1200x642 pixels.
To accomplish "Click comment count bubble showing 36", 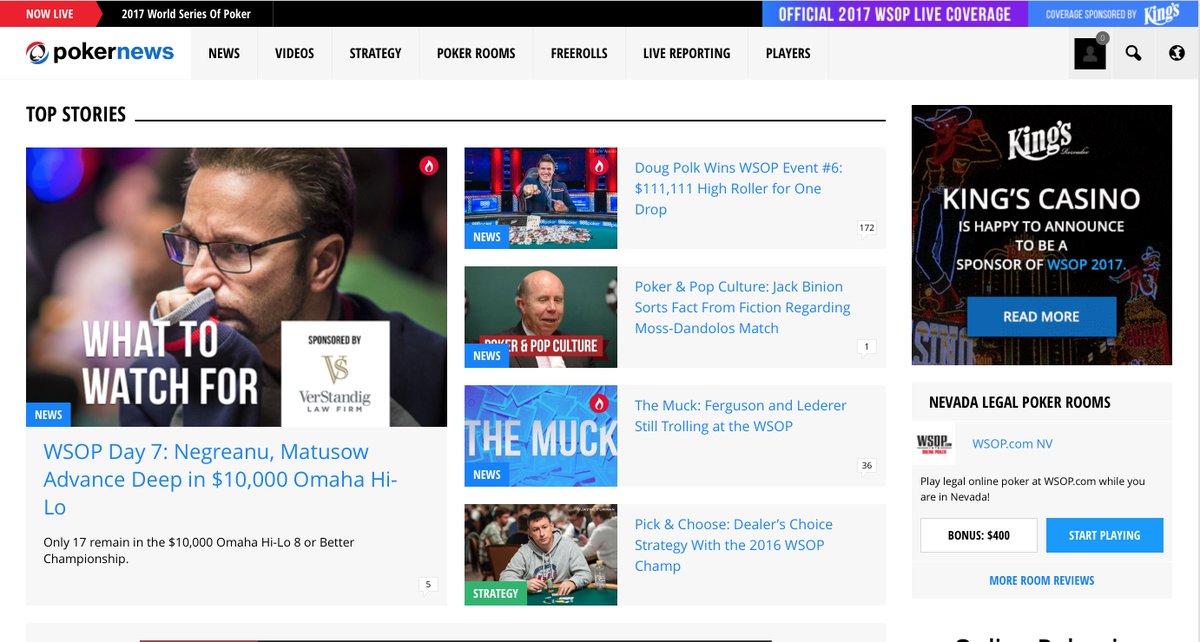I will pyautogui.click(x=866, y=465).
